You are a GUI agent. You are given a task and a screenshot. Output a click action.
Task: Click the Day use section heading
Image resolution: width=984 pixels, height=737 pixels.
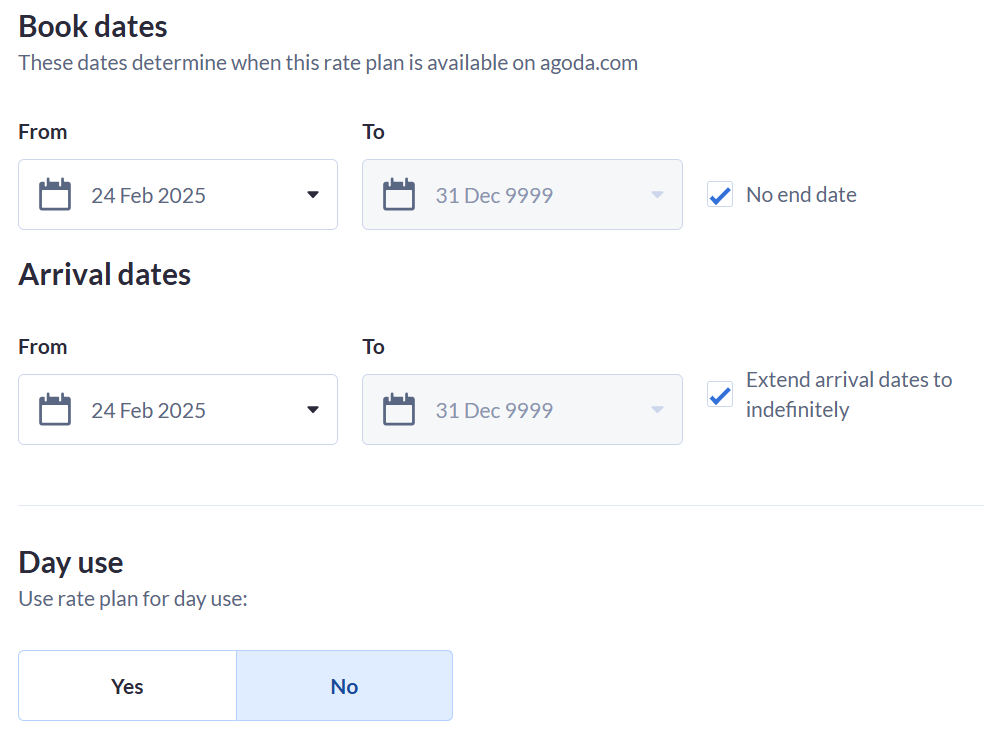click(x=71, y=562)
